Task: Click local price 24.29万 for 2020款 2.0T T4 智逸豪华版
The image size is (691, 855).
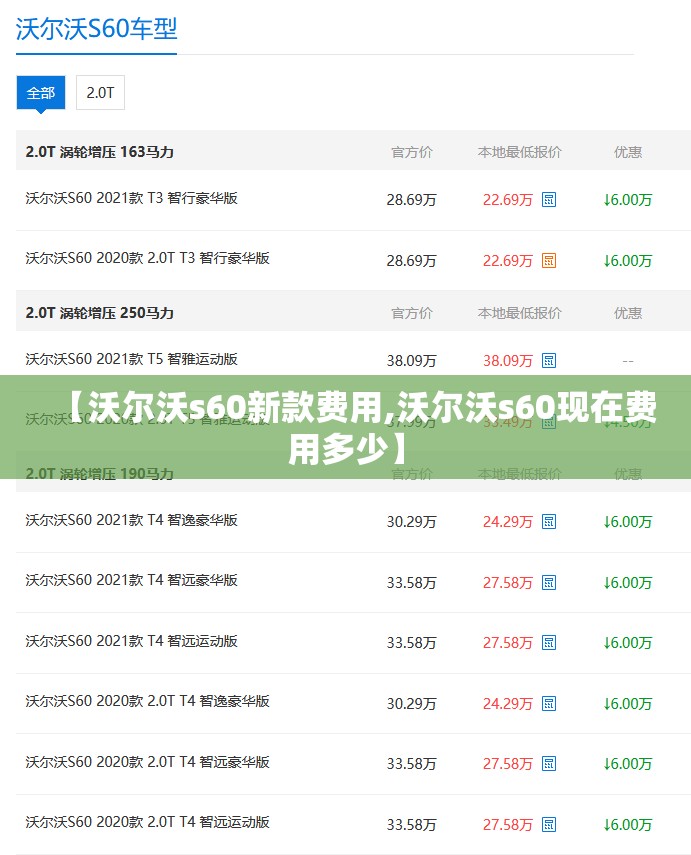Action: pyautogui.click(x=508, y=703)
